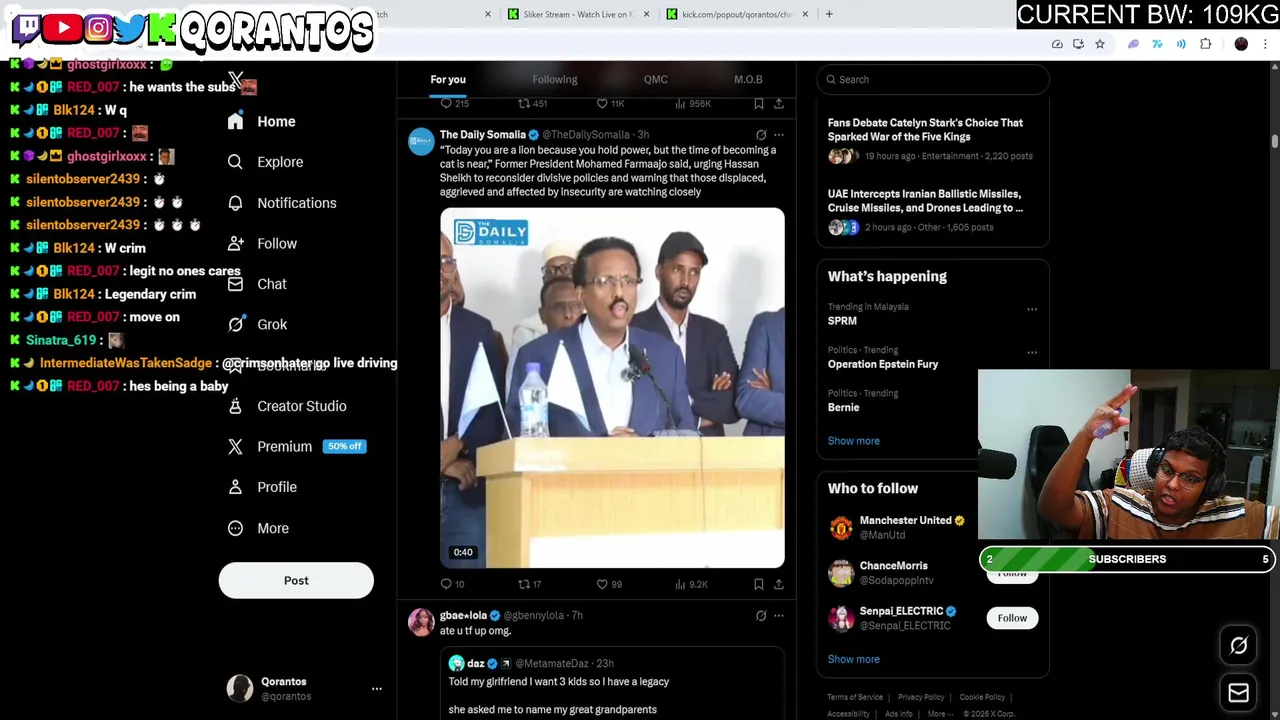Open The Daily Somalia profile avatar
This screenshot has height=720, width=1280.
coord(421,142)
